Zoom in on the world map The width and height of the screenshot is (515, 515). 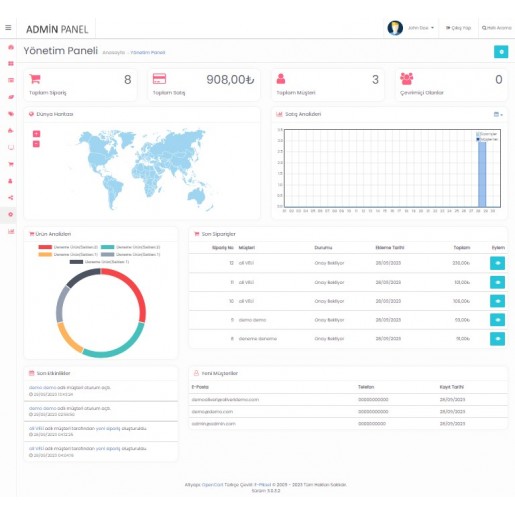tap(36, 134)
